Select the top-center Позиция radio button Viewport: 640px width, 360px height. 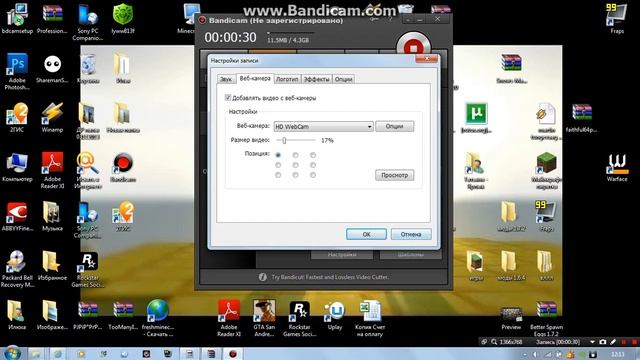(296, 155)
